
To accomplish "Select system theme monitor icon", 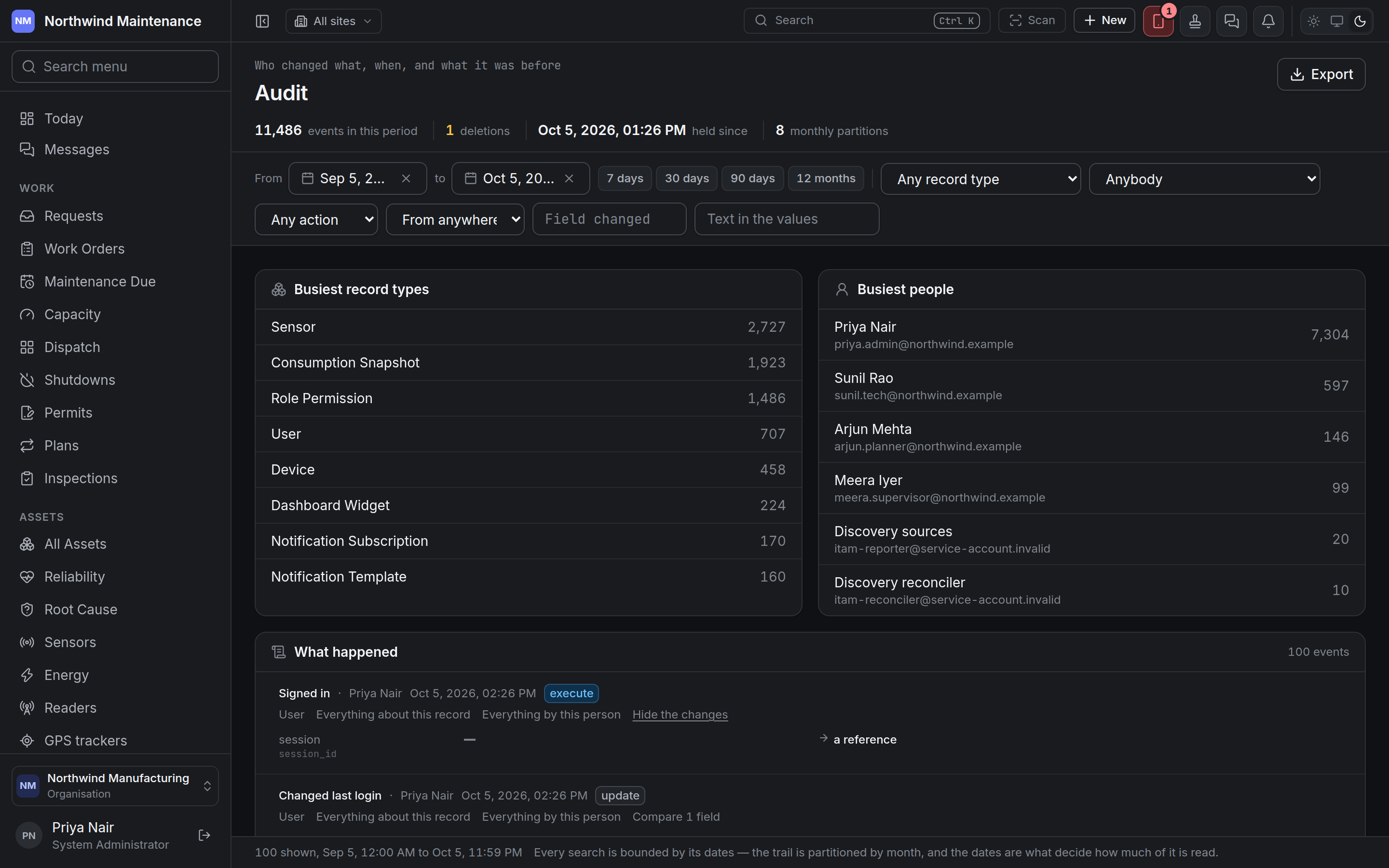I will coord(1337,21).
